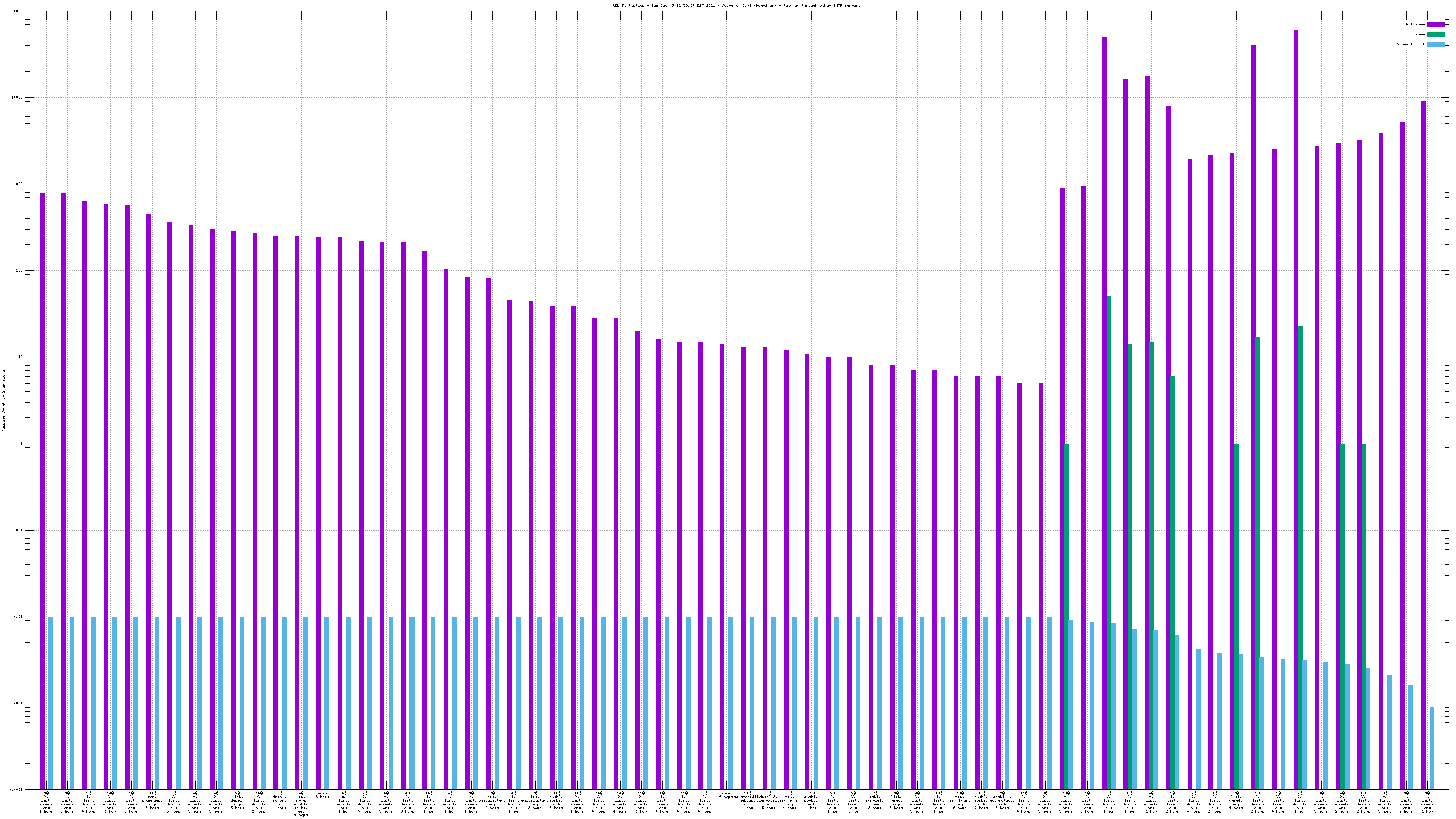Click the 'new.spam.dnsbl.sorbs.net 4 hops' x-axis label
1456x819 pixels.
[301, 804]
